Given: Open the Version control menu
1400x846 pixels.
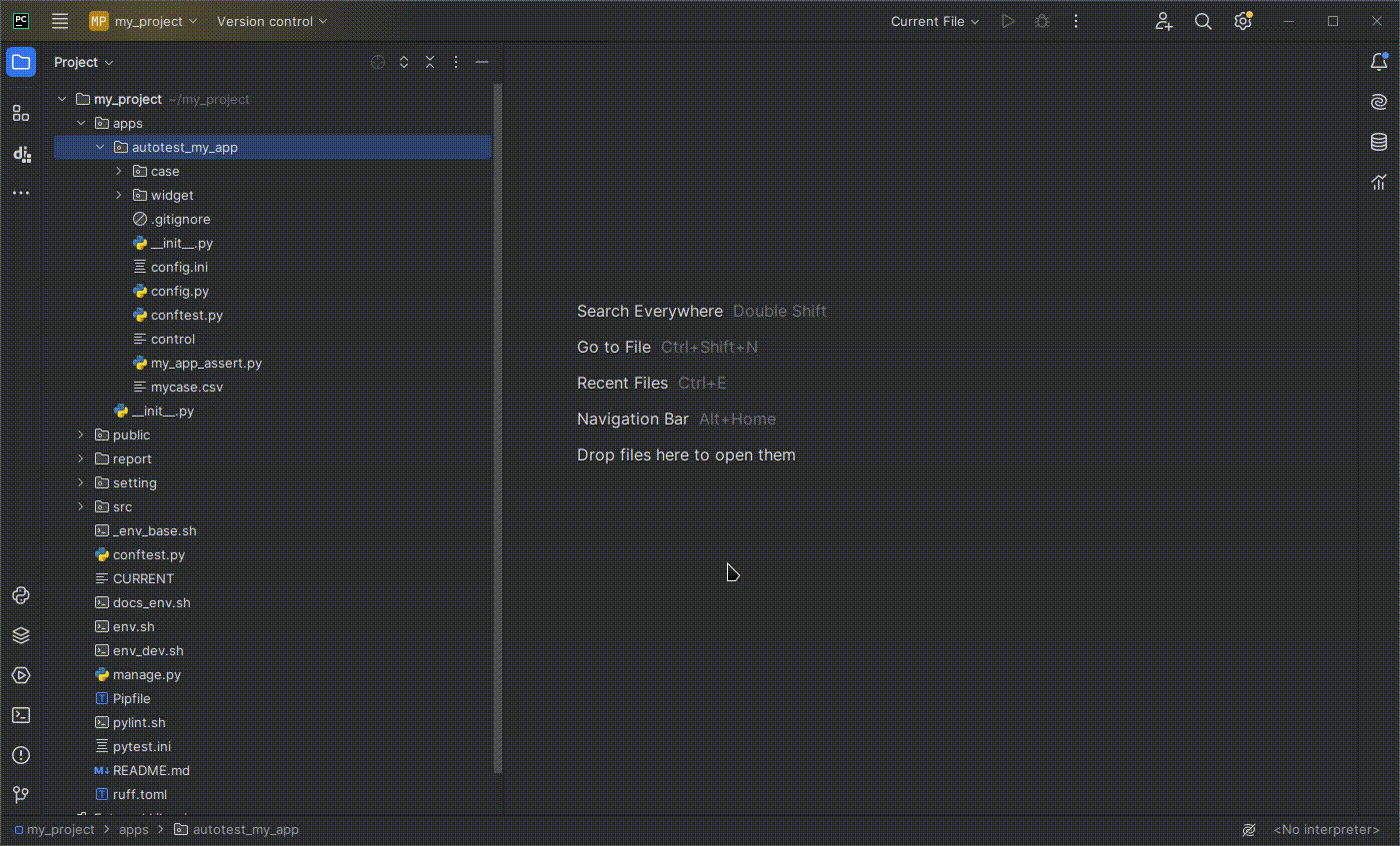Looking at the screenshot, I should coord(272,21).
